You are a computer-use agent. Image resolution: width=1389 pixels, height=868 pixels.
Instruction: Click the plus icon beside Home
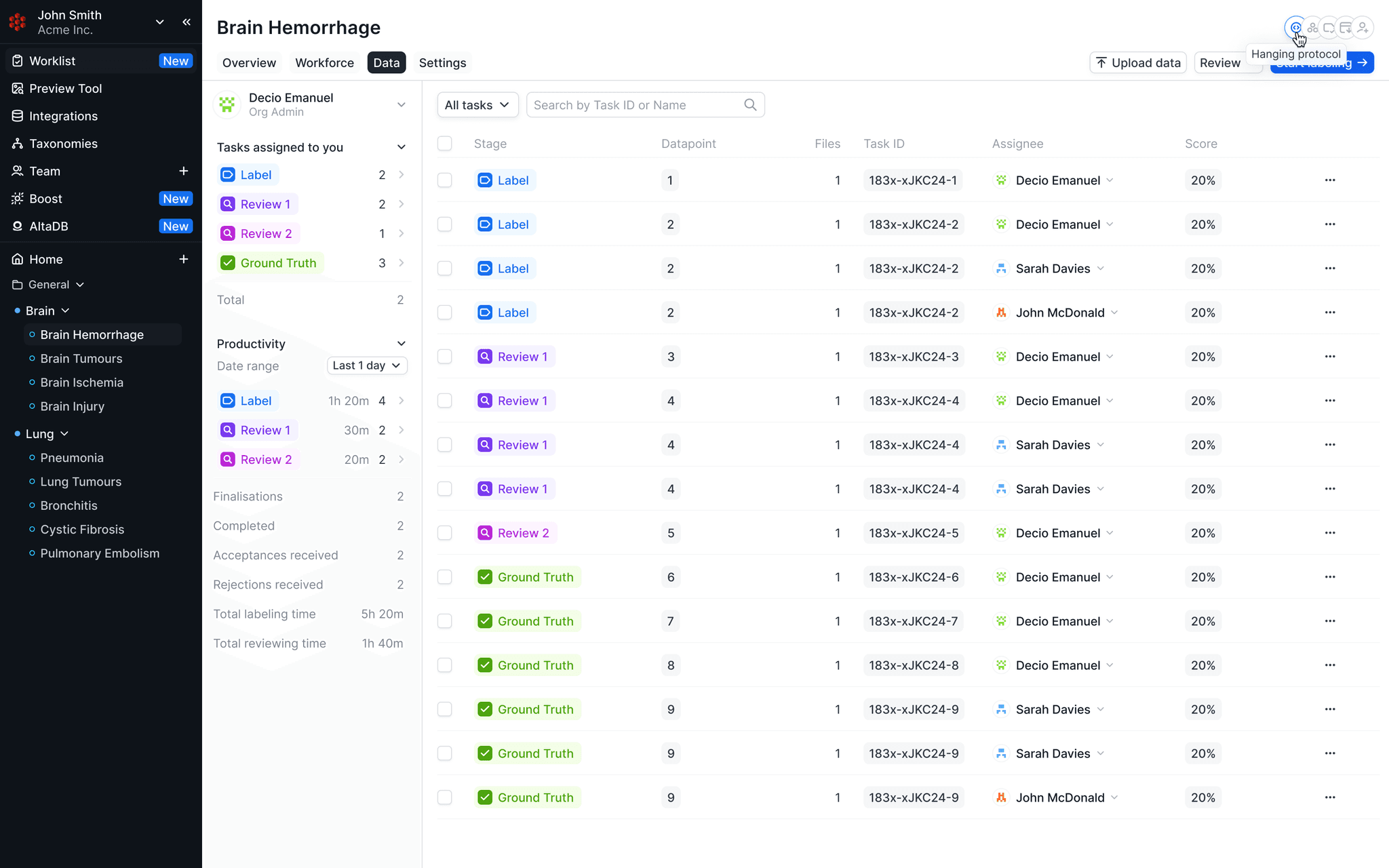(183, 259)
